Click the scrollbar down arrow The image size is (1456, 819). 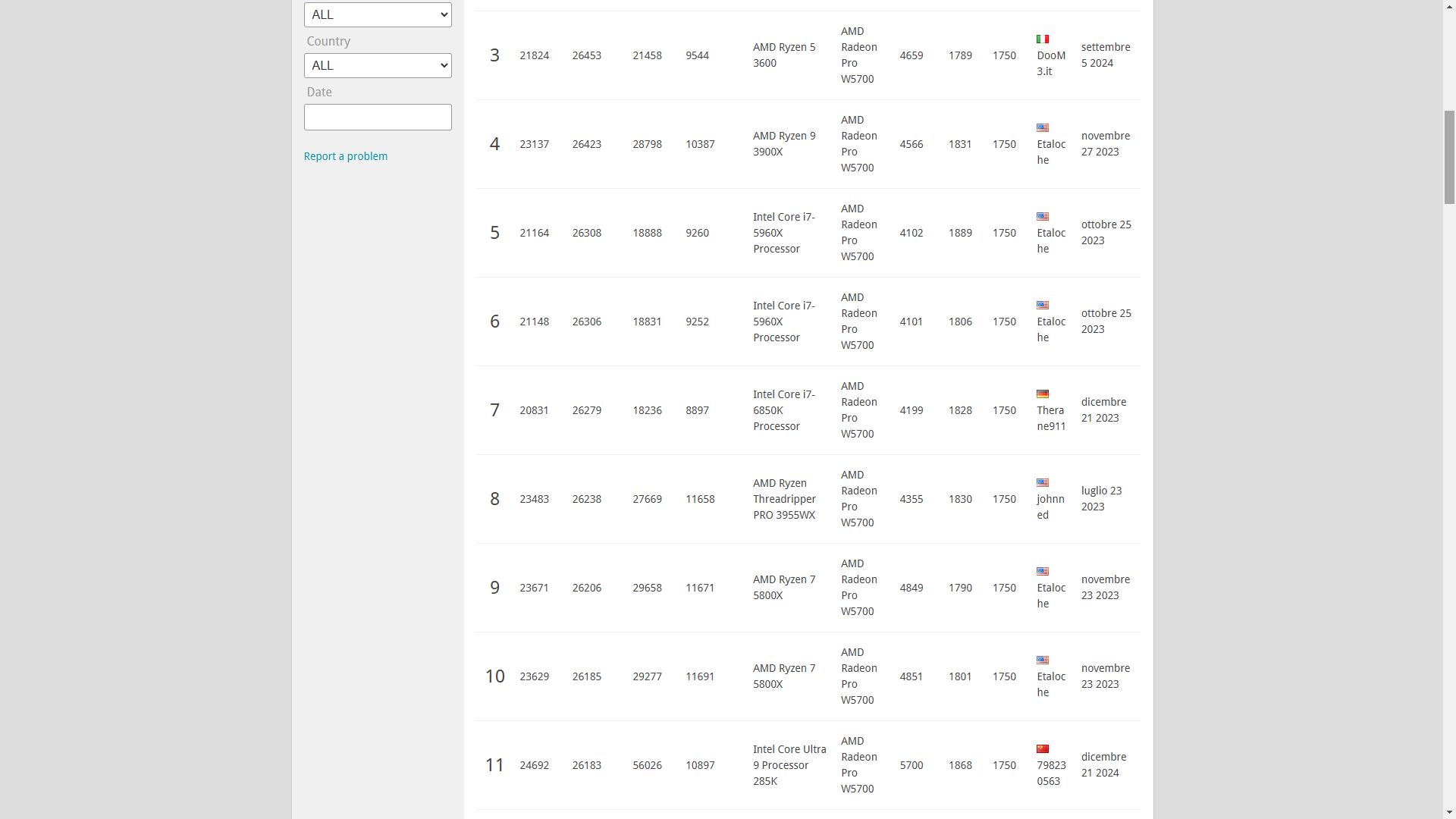pyautogui.click(x=1449, y=812)
